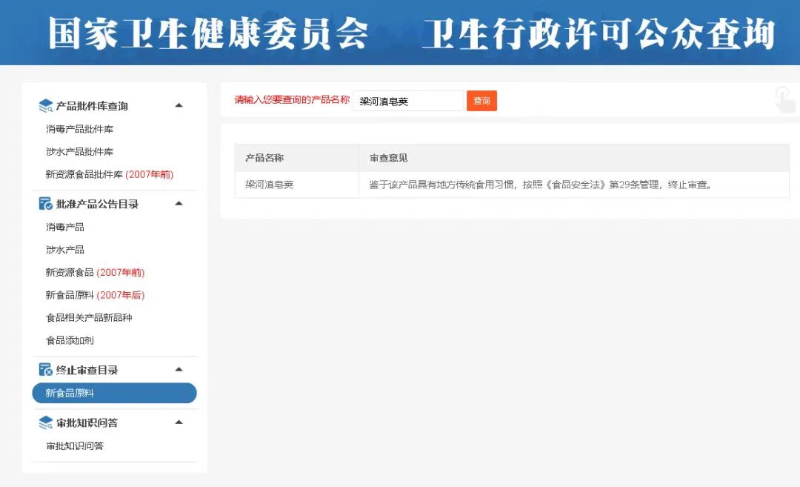Select highlighted 新食品原料 under 终止审查目录
This screenshot has width=800, height=487.
114,393
